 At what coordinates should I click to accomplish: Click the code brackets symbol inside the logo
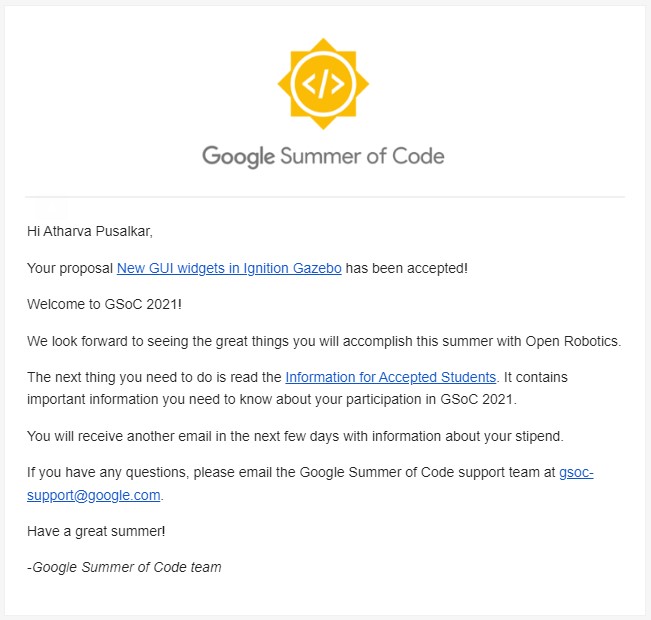pos(323,84)
